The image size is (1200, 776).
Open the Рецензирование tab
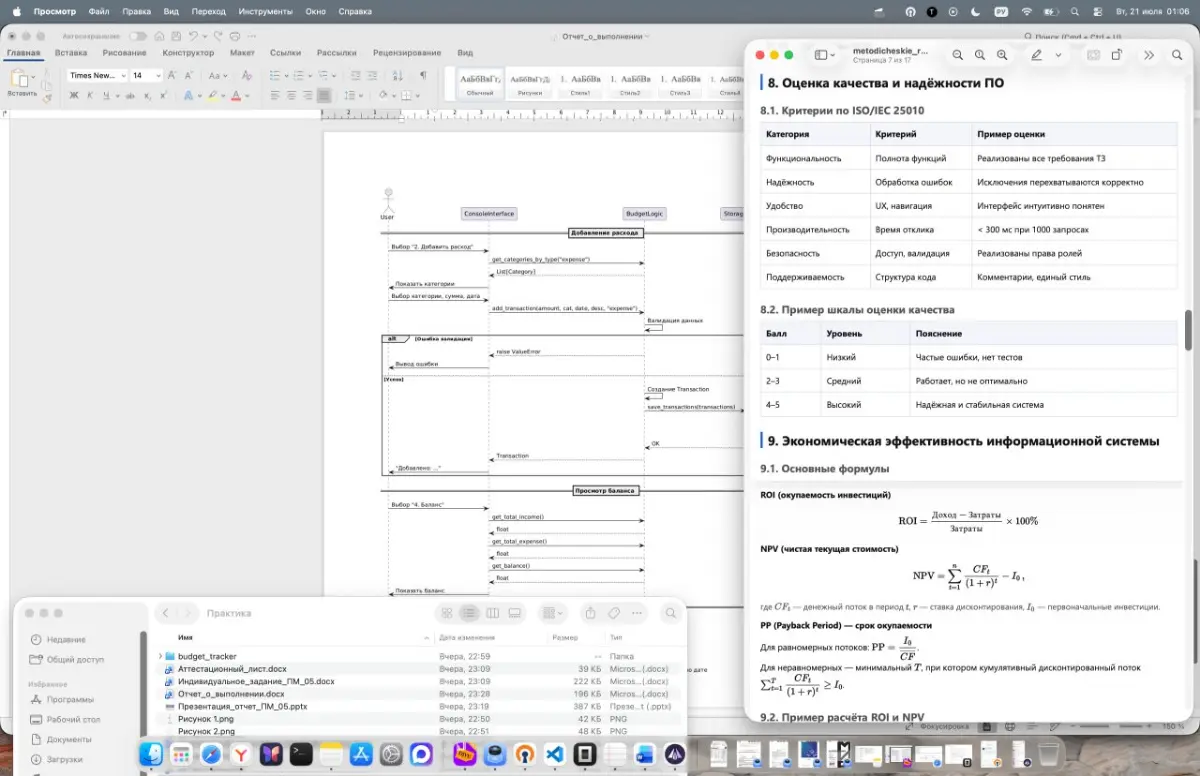(407, 53)
